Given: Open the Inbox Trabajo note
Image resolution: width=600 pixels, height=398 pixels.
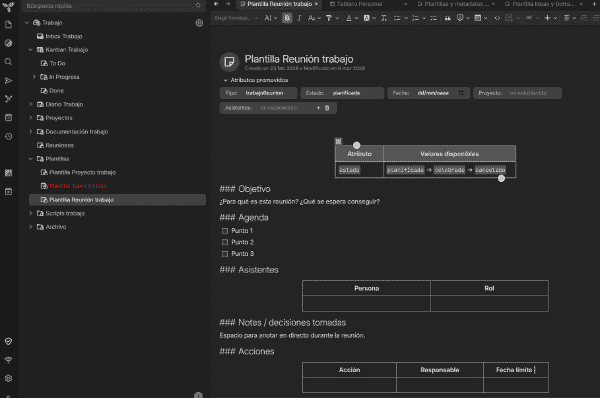Looking at the screenshot, I should click(x=64, y=36).
